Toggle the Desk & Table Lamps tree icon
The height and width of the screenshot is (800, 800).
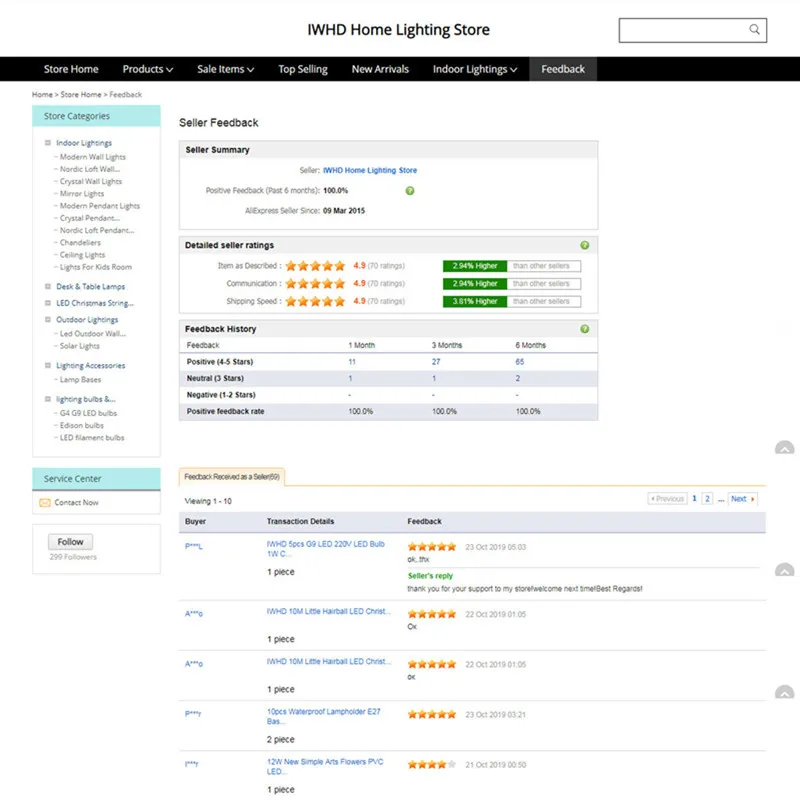pos(48,287)
